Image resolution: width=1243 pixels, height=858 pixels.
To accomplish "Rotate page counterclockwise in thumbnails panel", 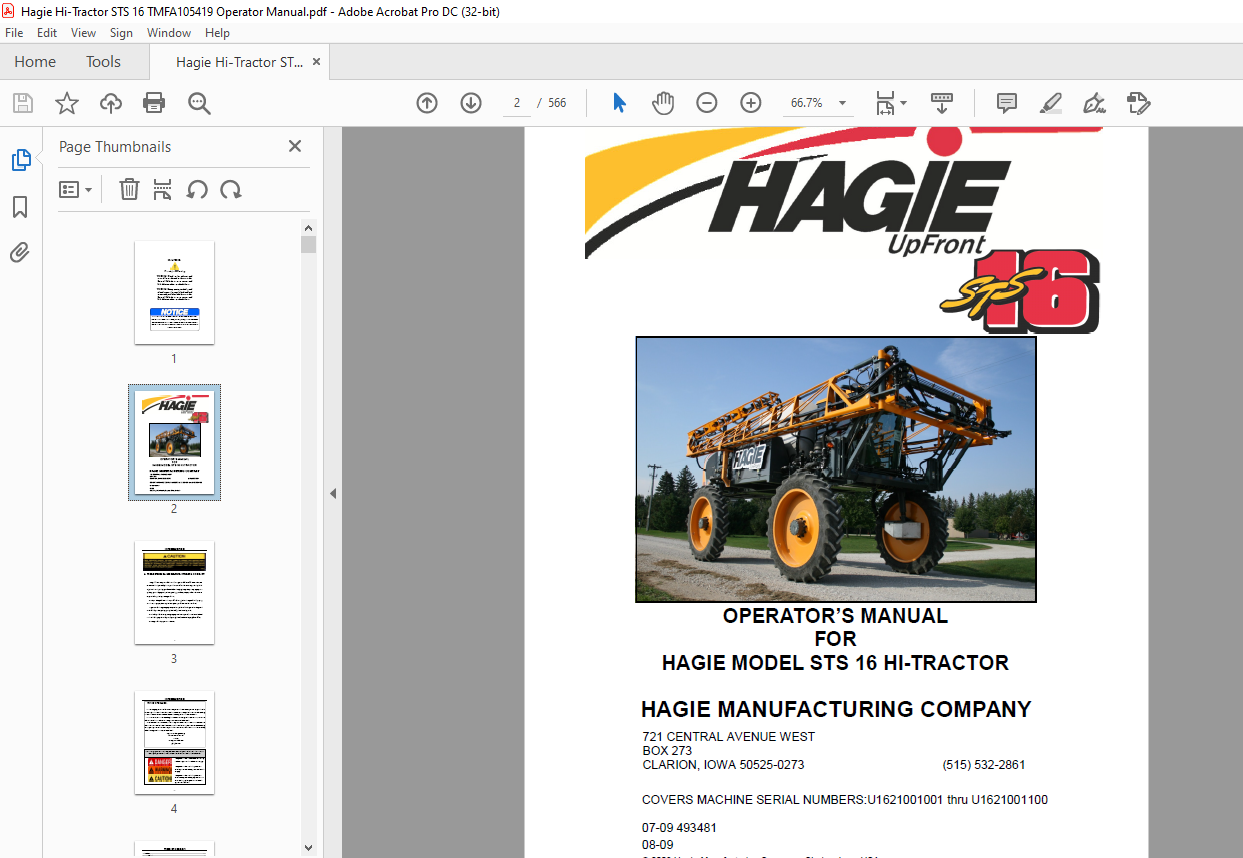I will [x=197, y=189].
